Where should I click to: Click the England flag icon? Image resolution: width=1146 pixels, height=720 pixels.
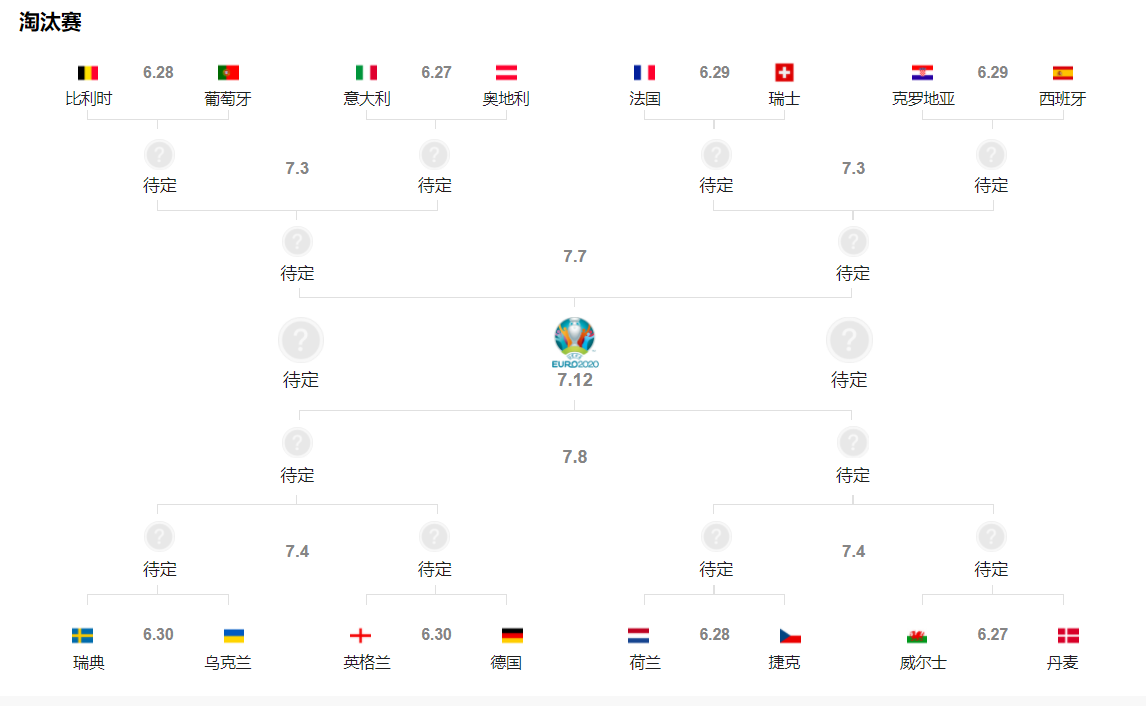click(360, 636)
